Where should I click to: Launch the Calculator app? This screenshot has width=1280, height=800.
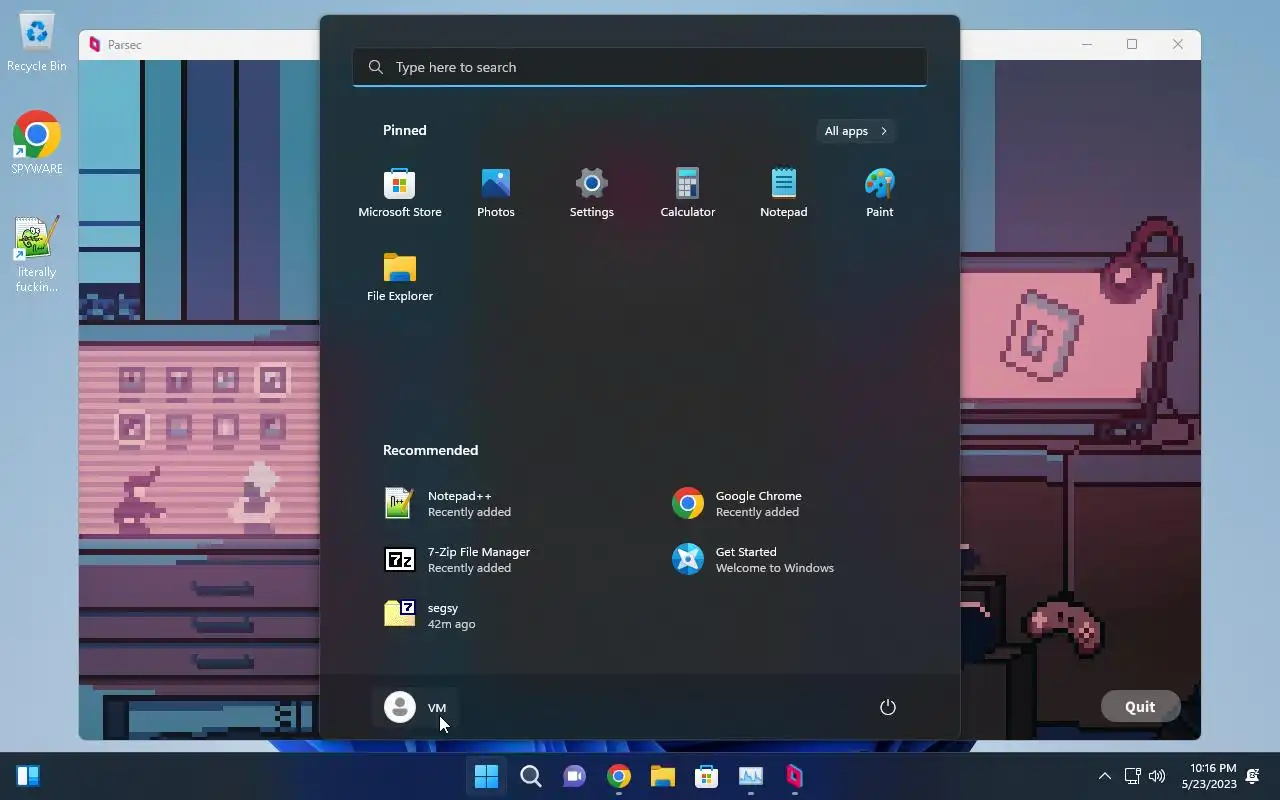(x=688, y=193)
